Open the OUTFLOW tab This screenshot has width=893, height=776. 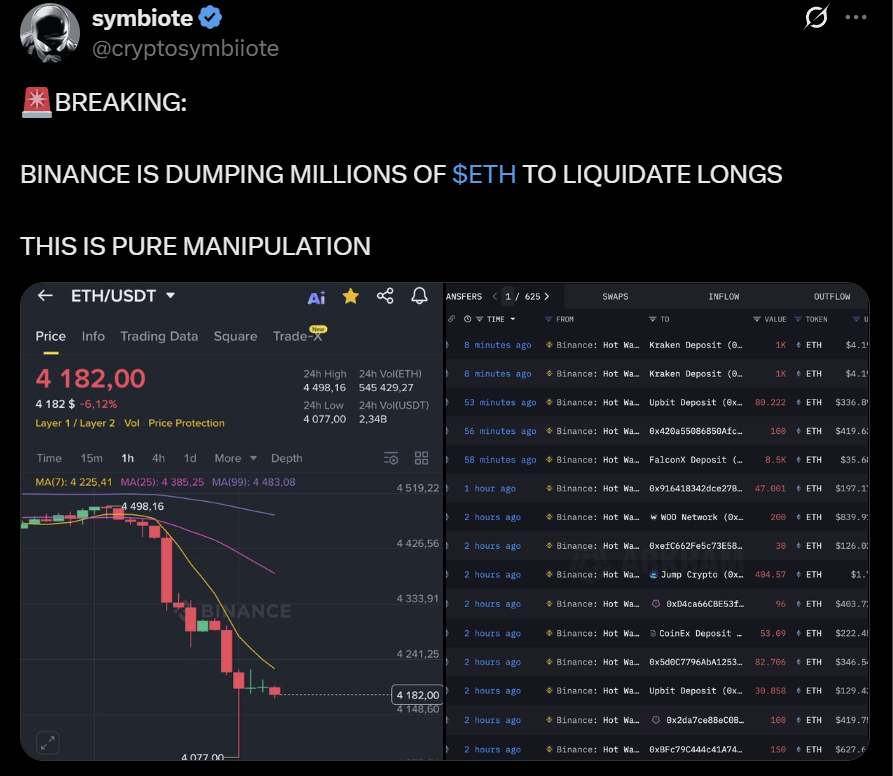[x=832, y=295]
